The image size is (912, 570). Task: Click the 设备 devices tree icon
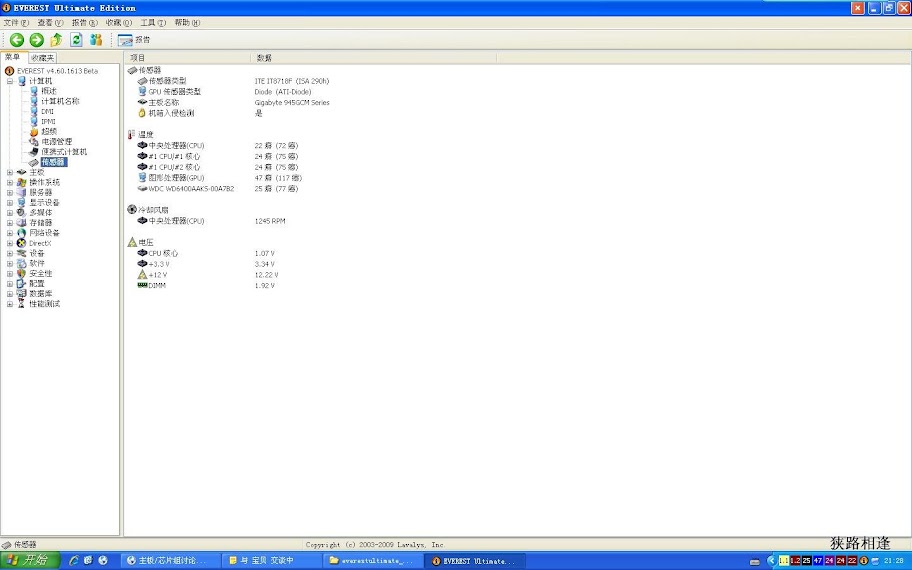pos(22,253)
